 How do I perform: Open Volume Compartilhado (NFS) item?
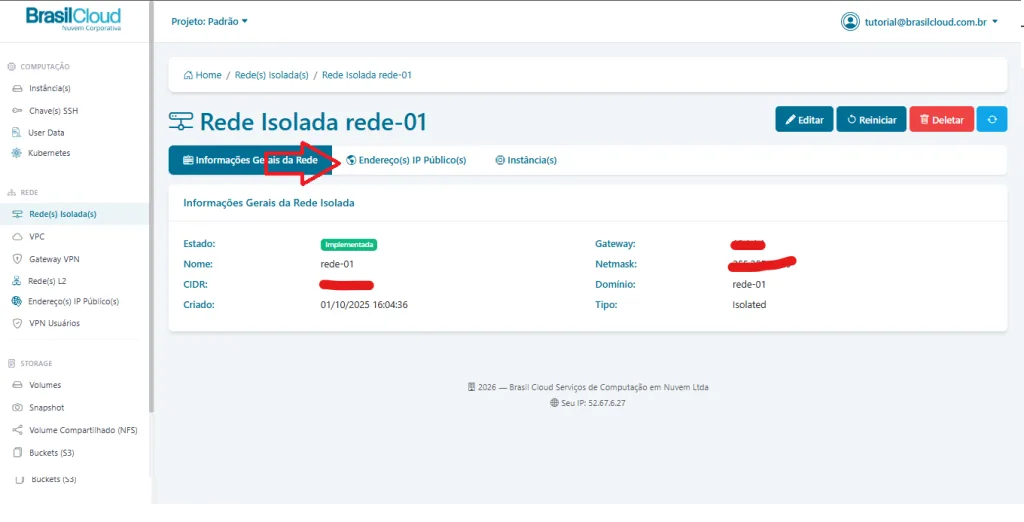[82, 430]
